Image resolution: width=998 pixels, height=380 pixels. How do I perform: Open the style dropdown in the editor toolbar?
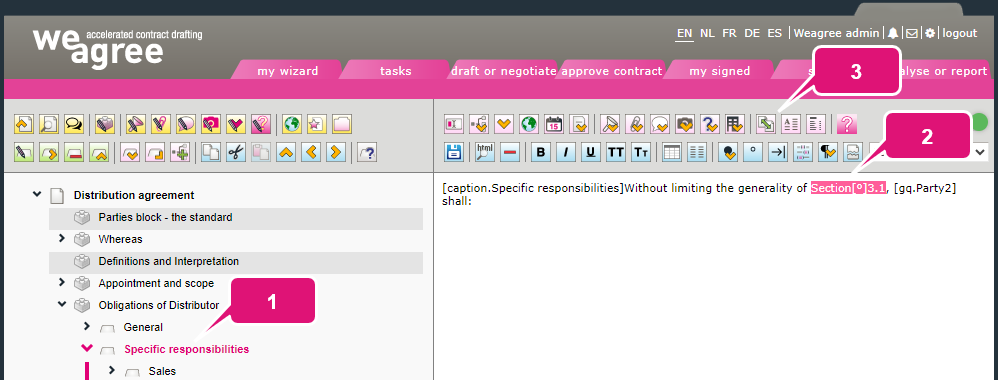[x=980, y=151]
